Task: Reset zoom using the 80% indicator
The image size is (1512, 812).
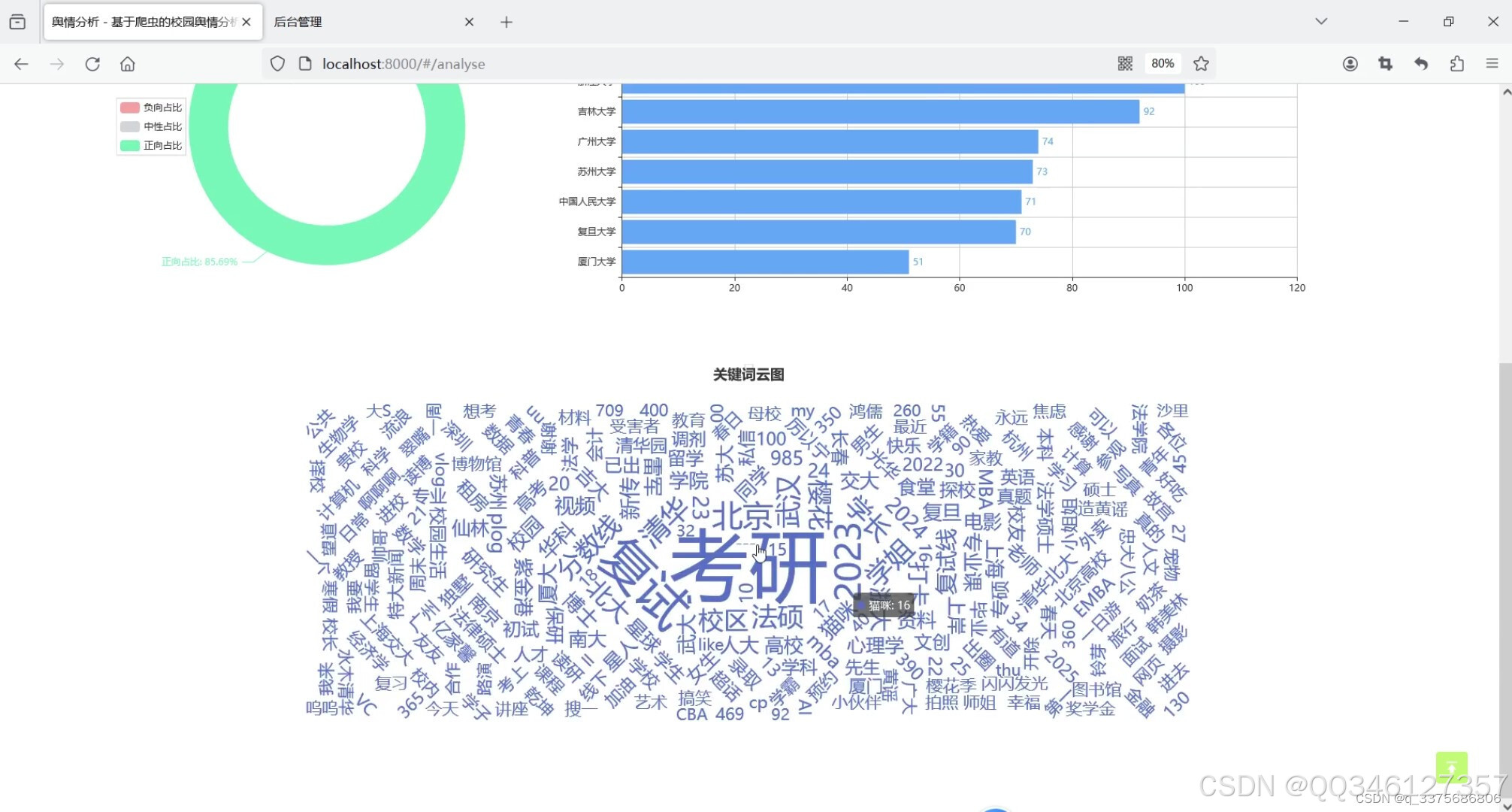Action: coord(1162,63)
